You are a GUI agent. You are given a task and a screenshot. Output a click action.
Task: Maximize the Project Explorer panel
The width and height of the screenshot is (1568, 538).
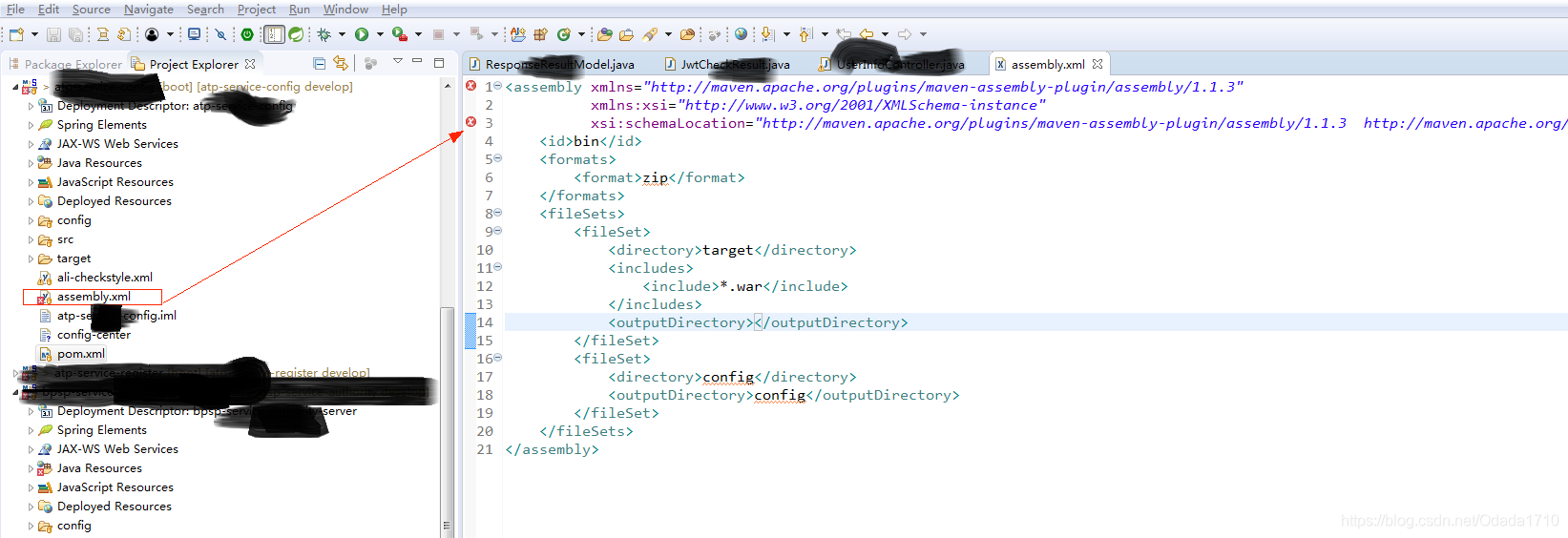pos(439,62)
